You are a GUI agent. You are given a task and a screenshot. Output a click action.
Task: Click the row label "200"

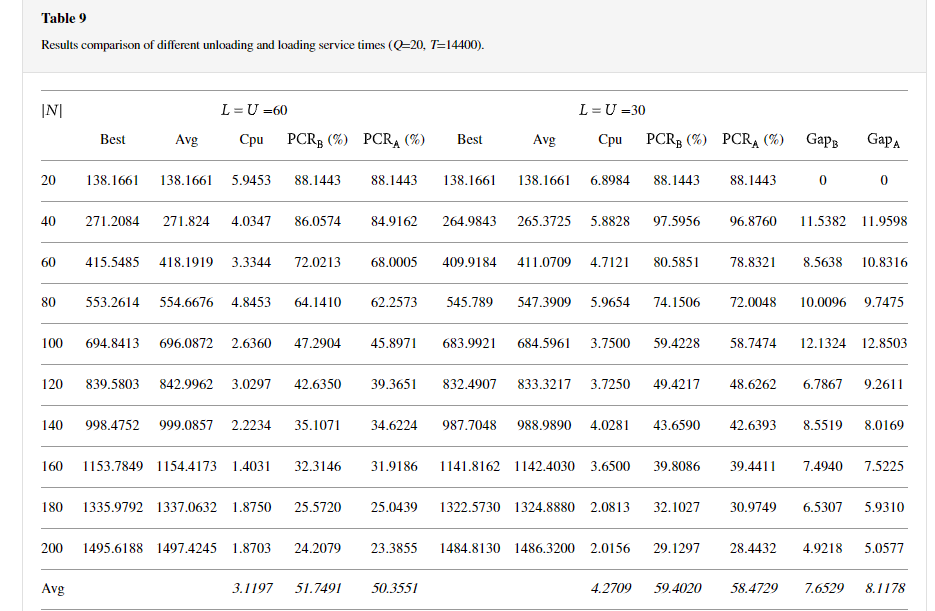coord(52,548)
